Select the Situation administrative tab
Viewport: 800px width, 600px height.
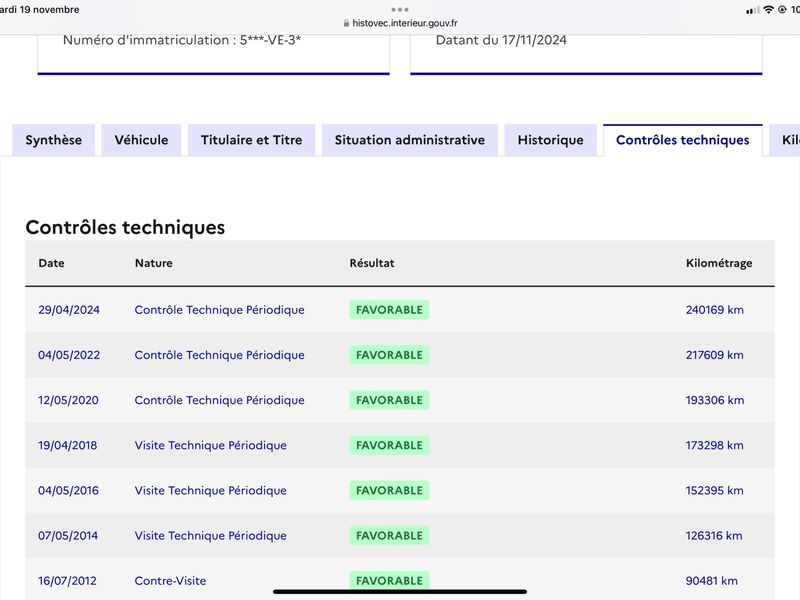point(410,140)
